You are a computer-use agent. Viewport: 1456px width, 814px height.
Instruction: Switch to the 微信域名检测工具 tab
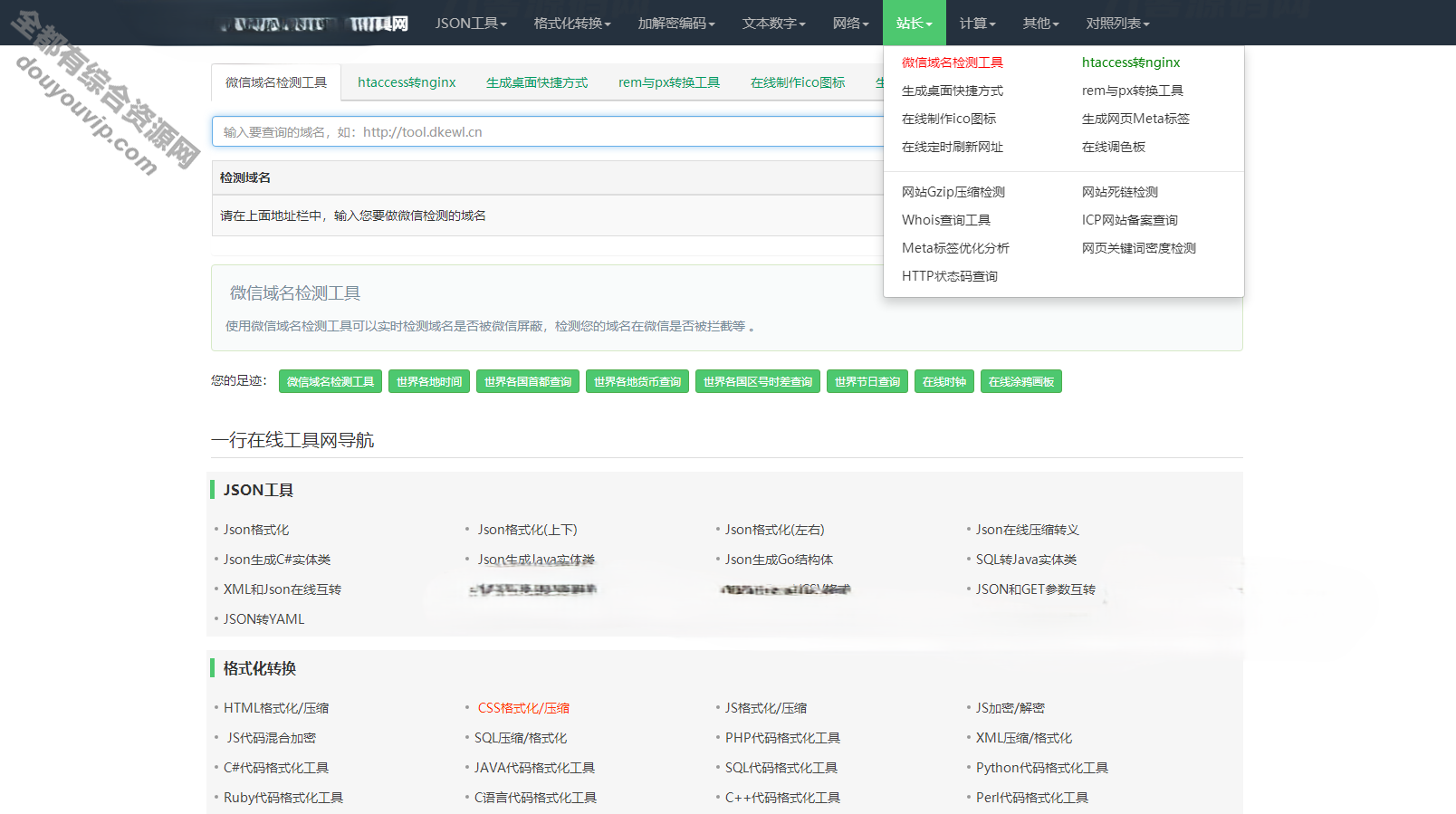pyautogui.click(x=276, y=82)
